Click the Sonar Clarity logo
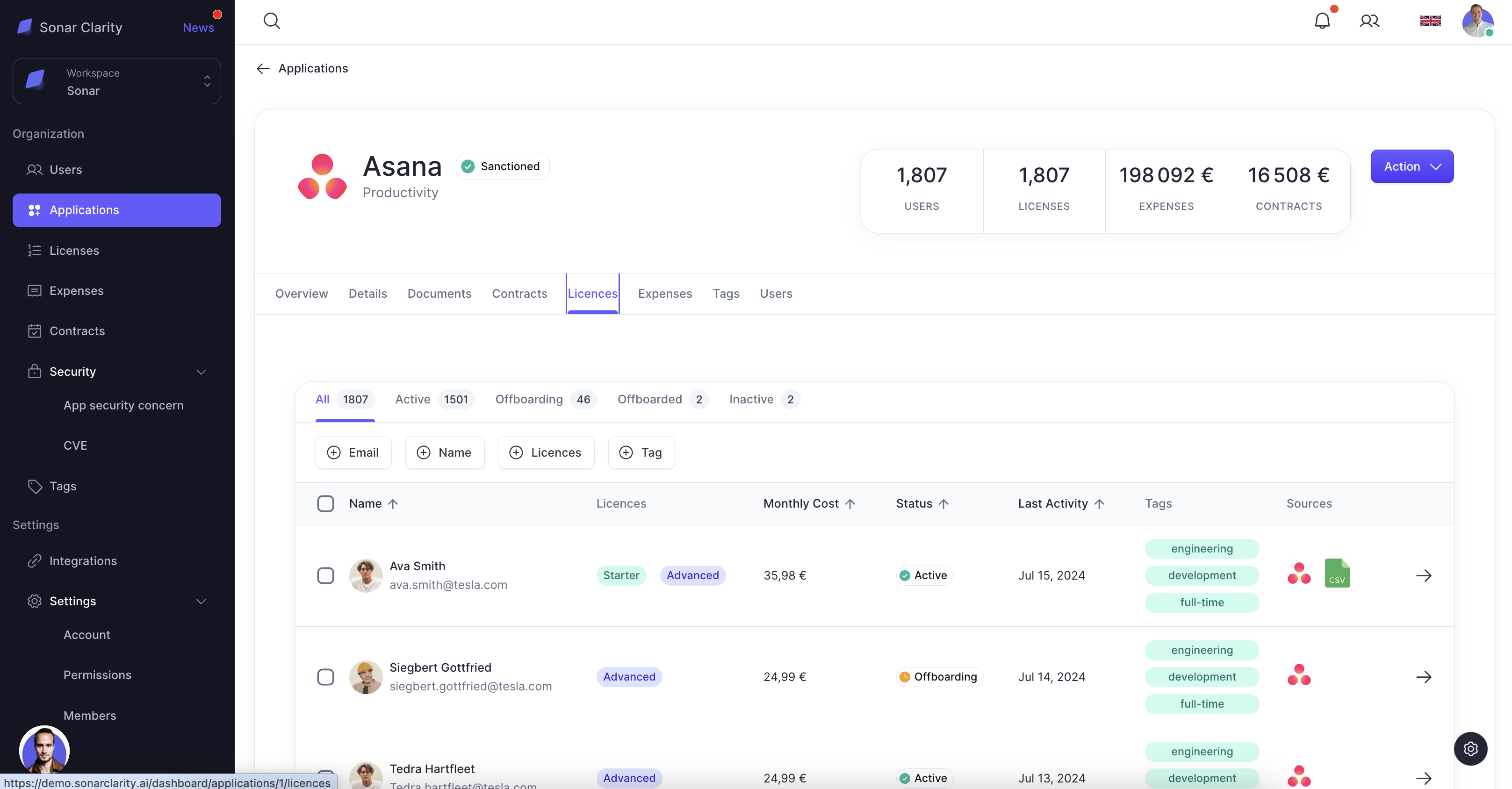The width and height of the screenshot is (1512, 789). click(x=25, y=27)
